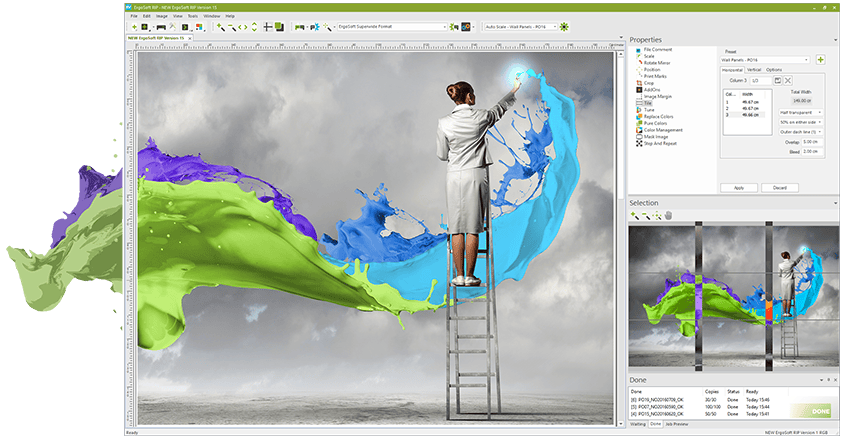
Task: Open the 50% on either side dropdown
Action: coord(801,122)
